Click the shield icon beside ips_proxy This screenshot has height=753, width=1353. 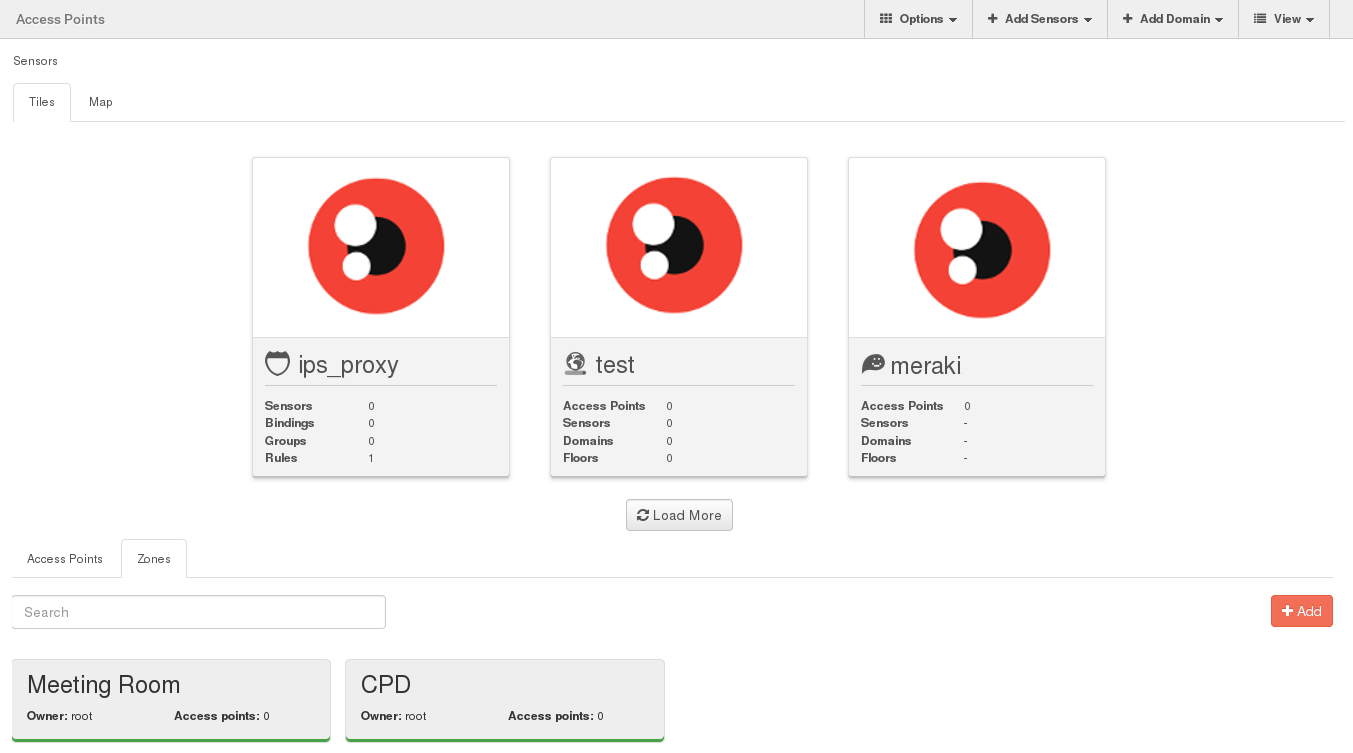point(277,363)
